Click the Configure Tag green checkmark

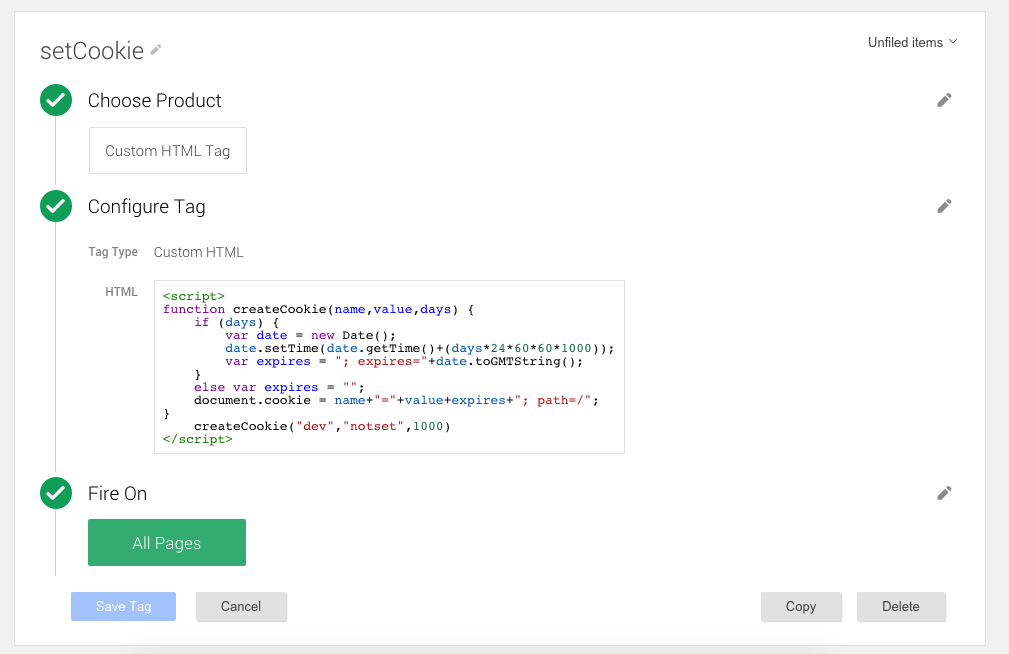tap(56, 207)
